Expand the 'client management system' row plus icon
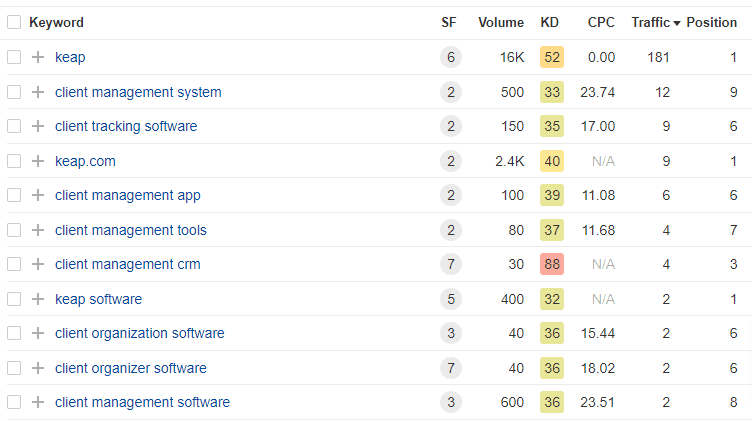 click(38, 92)
